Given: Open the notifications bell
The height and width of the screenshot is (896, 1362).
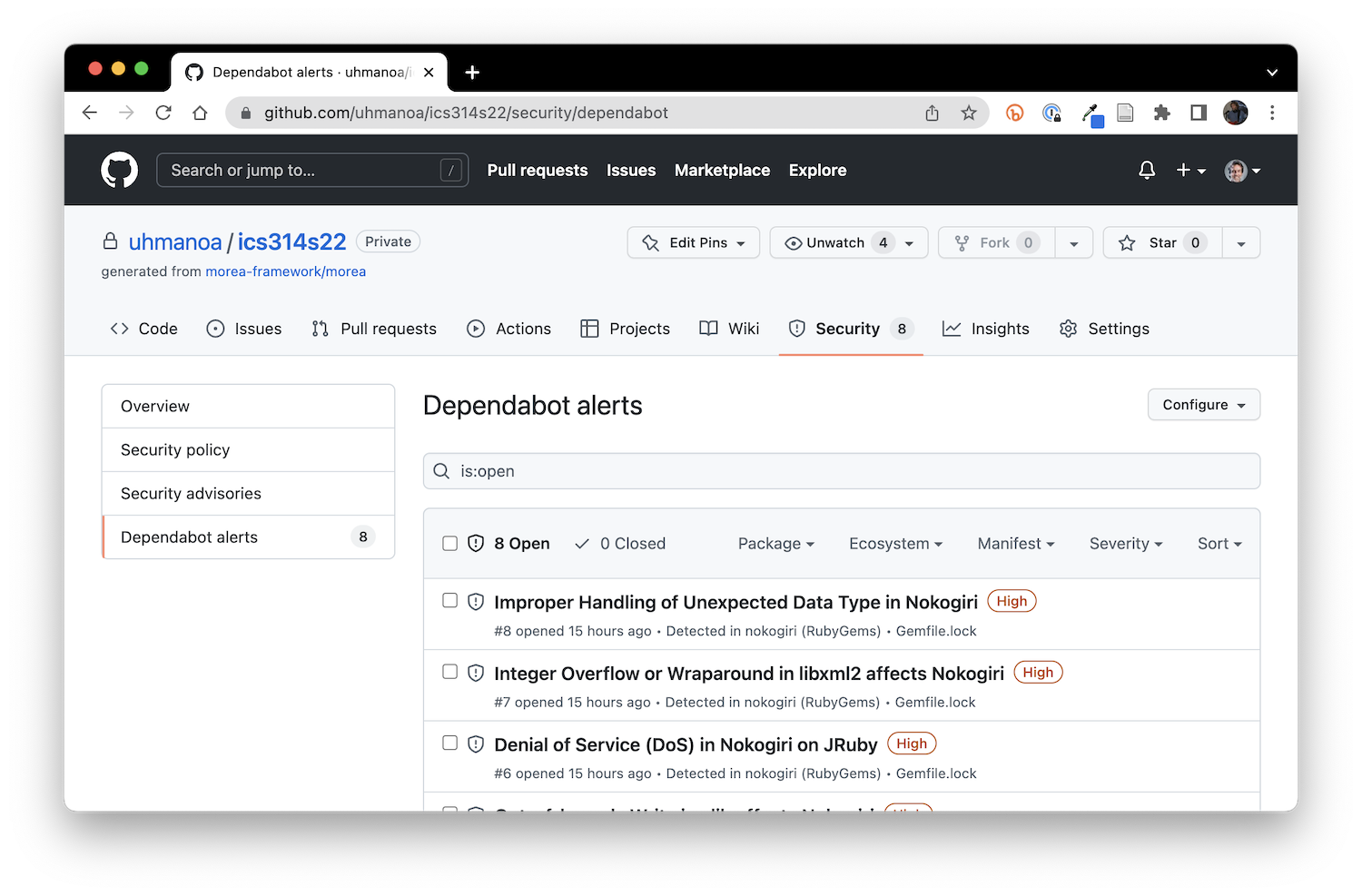Looking at the screenshot, I should point(1147,170).
